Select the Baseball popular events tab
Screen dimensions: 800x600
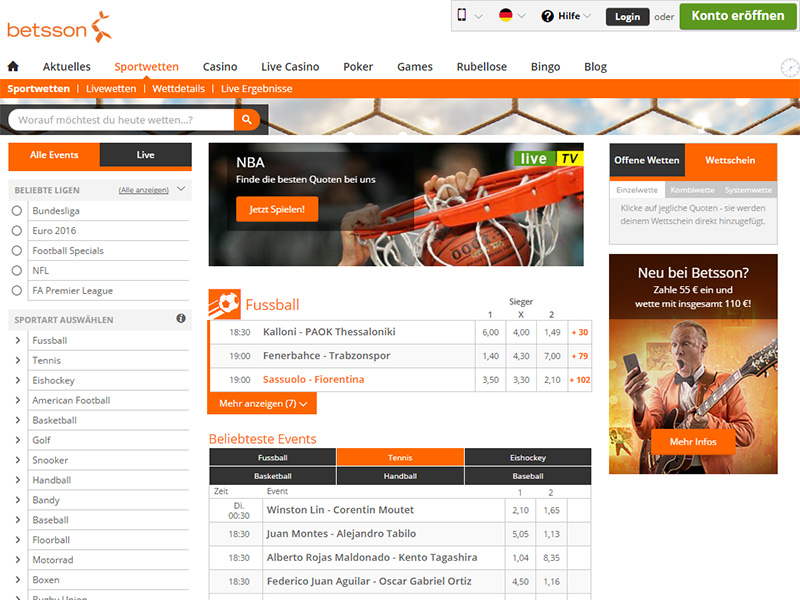pos(528,476)
